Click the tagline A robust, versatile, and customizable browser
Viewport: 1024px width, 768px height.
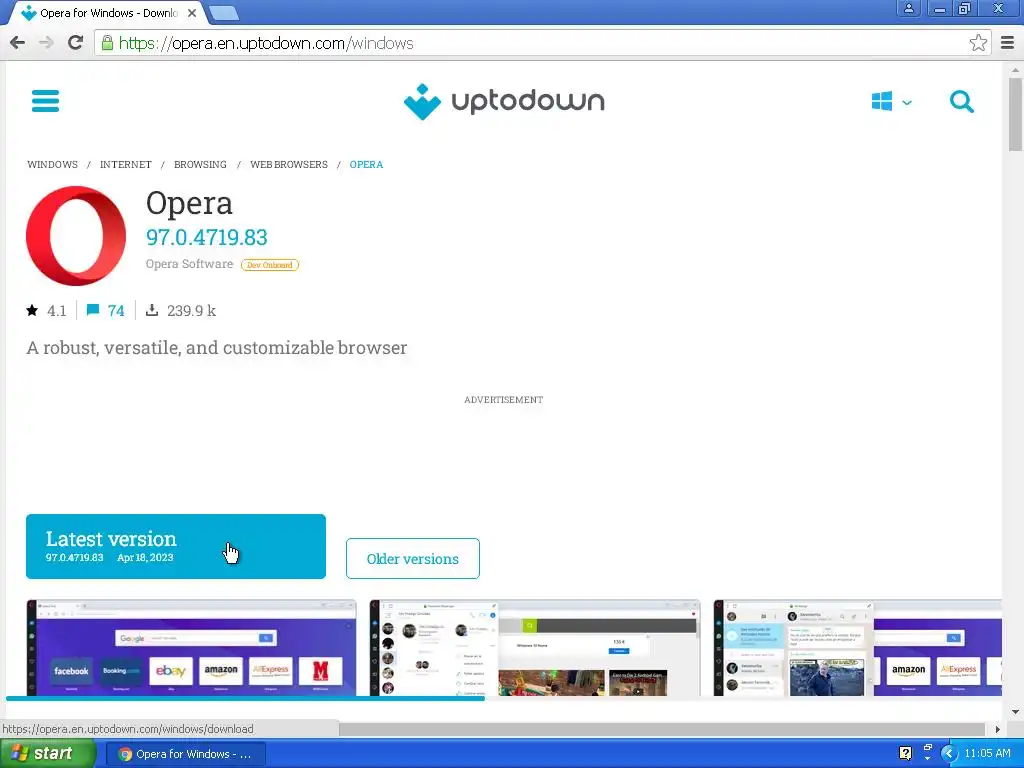point(217,347)
